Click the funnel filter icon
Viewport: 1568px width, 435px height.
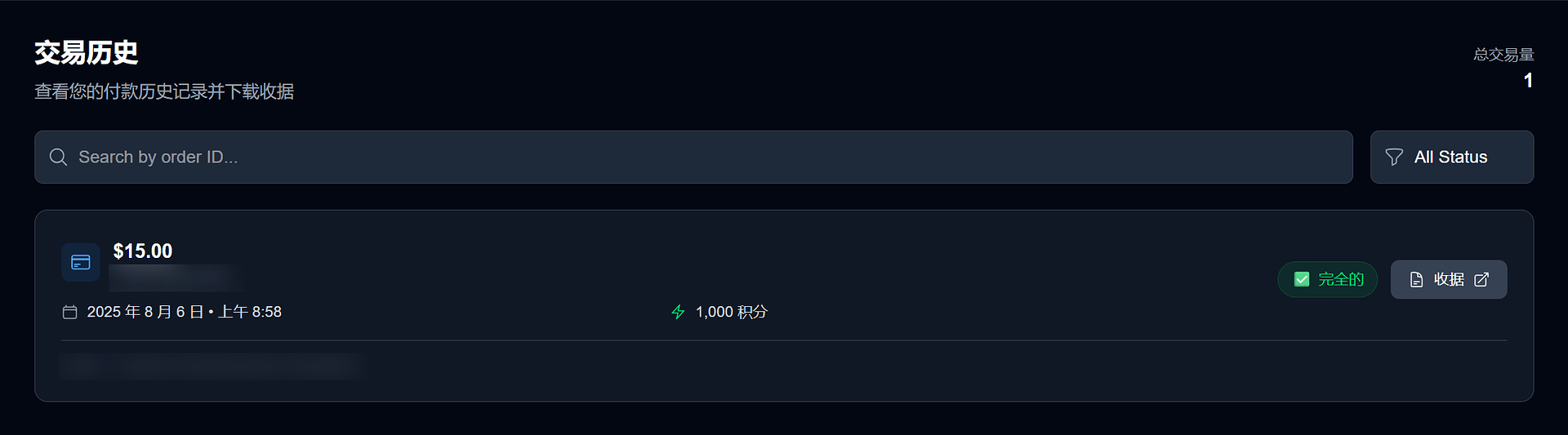click(x=1394, y=157)
